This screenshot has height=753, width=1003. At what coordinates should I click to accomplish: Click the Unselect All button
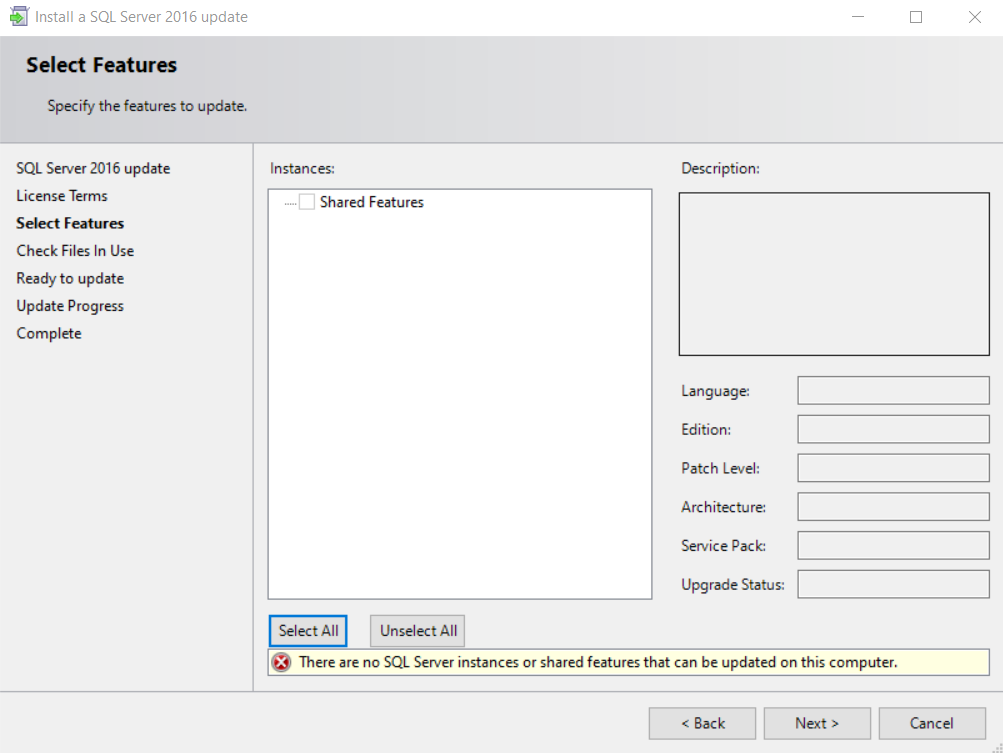418,631
